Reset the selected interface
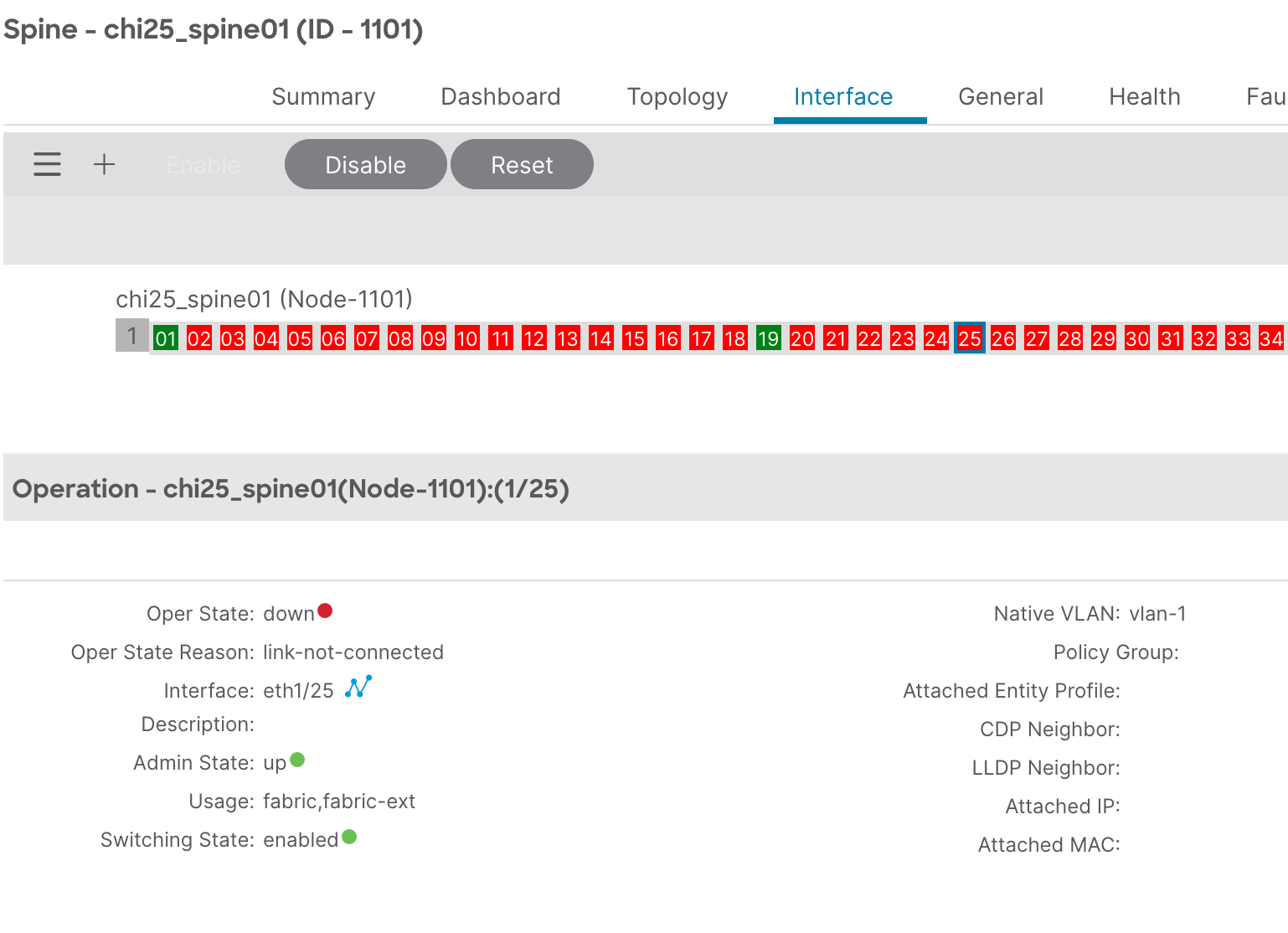The image size is (1288, 933). coord(522,164)
